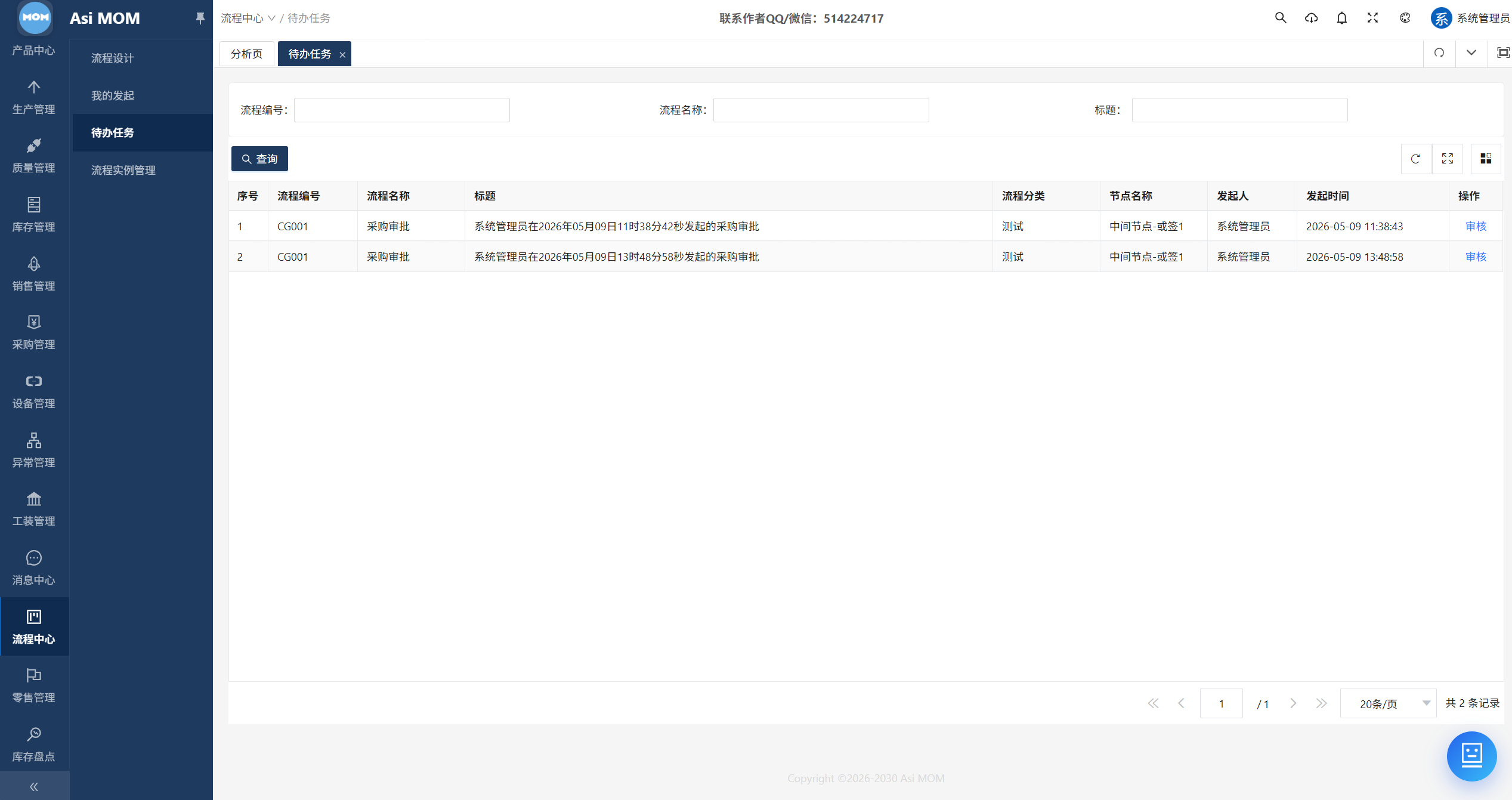1512x800 pixels.
Task: Open the floating chat assistant button
Action: (x=1471, y=756)
